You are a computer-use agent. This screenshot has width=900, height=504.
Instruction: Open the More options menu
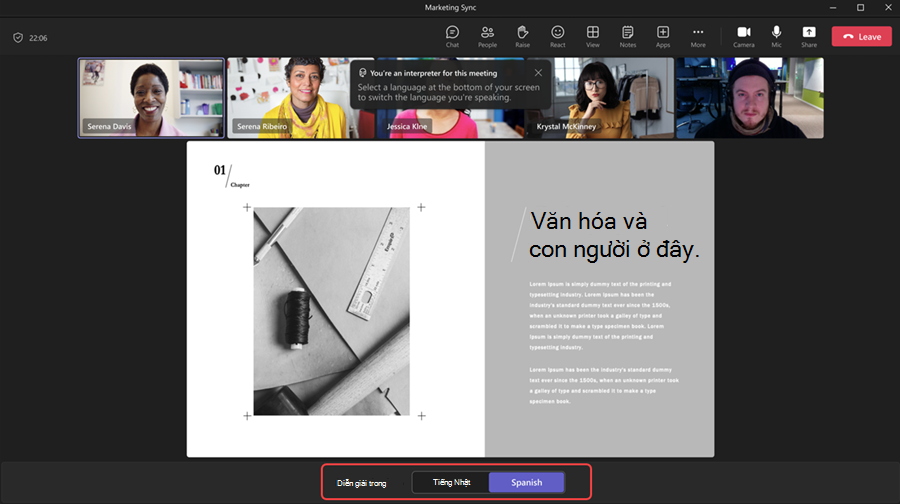(x=698, y=36)
